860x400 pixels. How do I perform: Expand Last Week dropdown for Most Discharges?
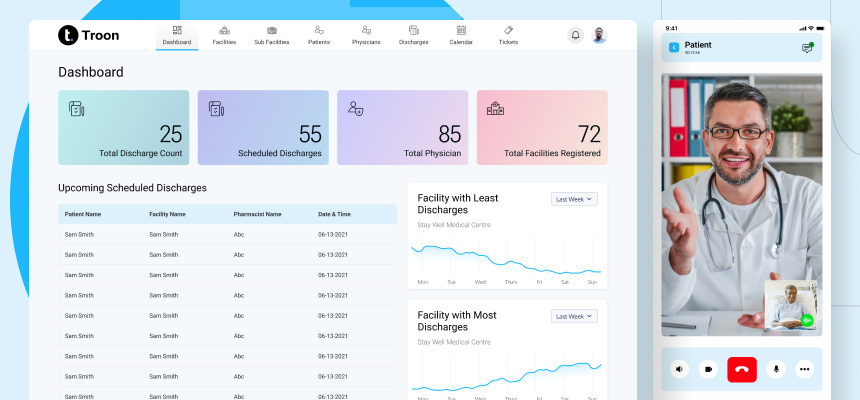(574, 316)
